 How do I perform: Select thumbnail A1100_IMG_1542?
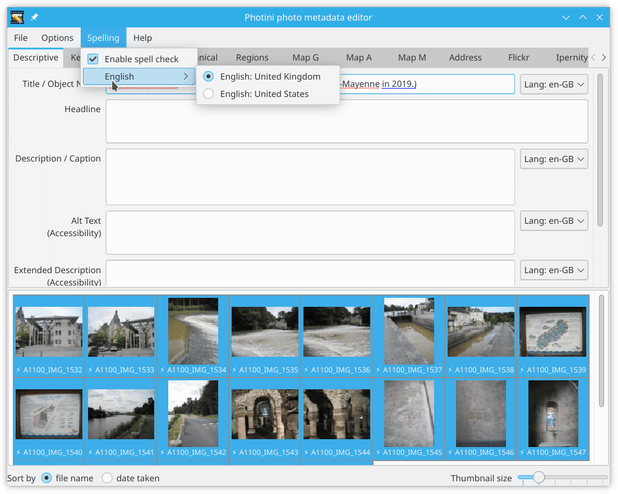(193, 419)
